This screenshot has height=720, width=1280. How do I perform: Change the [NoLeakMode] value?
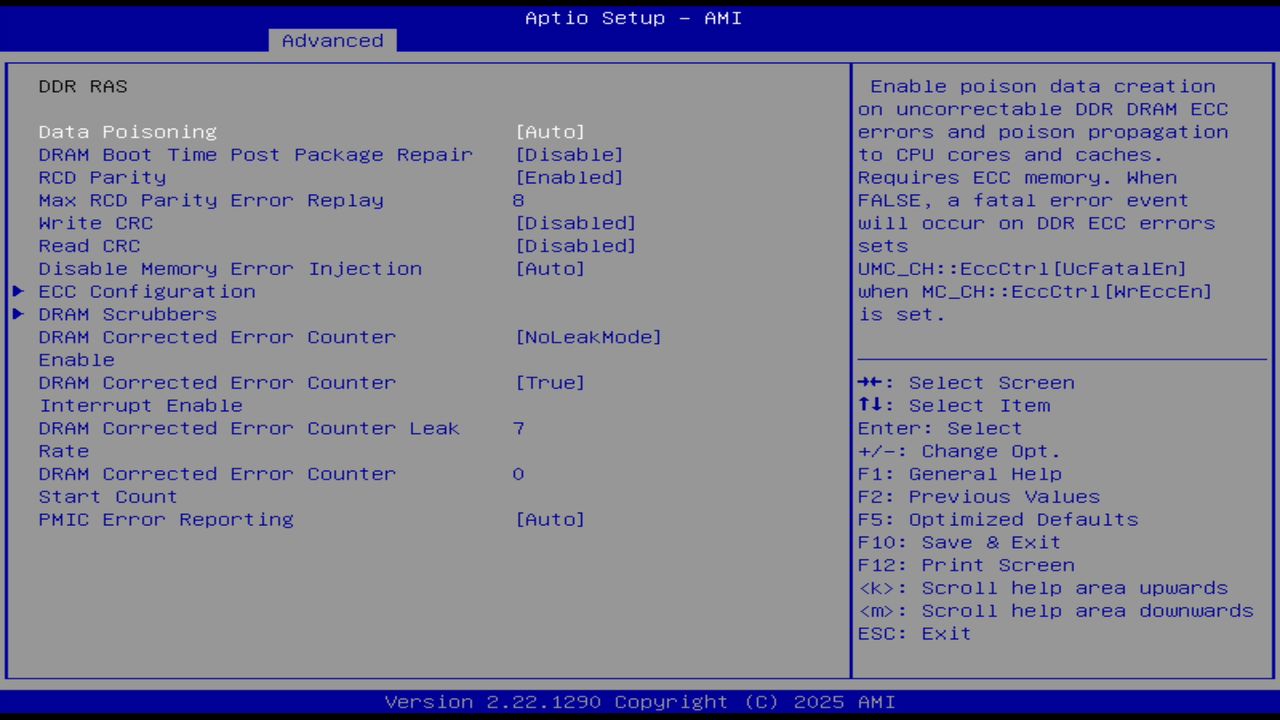click(588, 337)
